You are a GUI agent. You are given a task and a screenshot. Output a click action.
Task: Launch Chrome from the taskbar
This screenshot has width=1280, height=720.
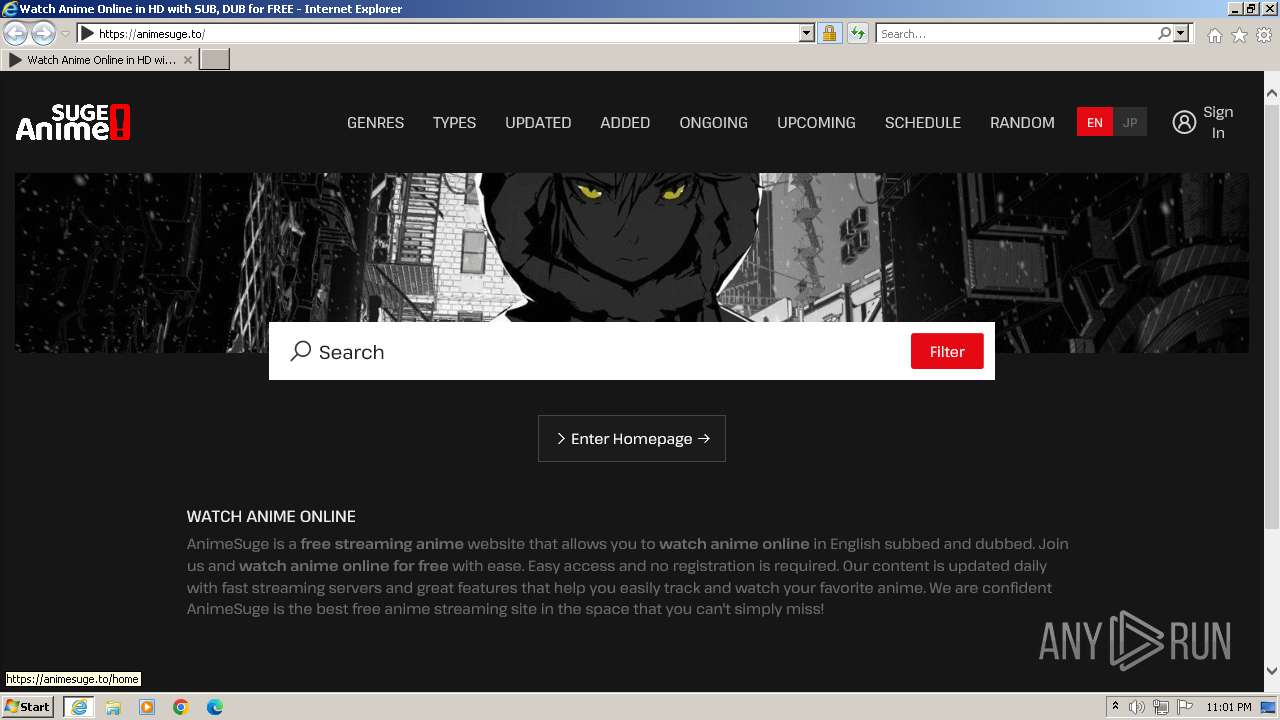[x=181, y=707]
